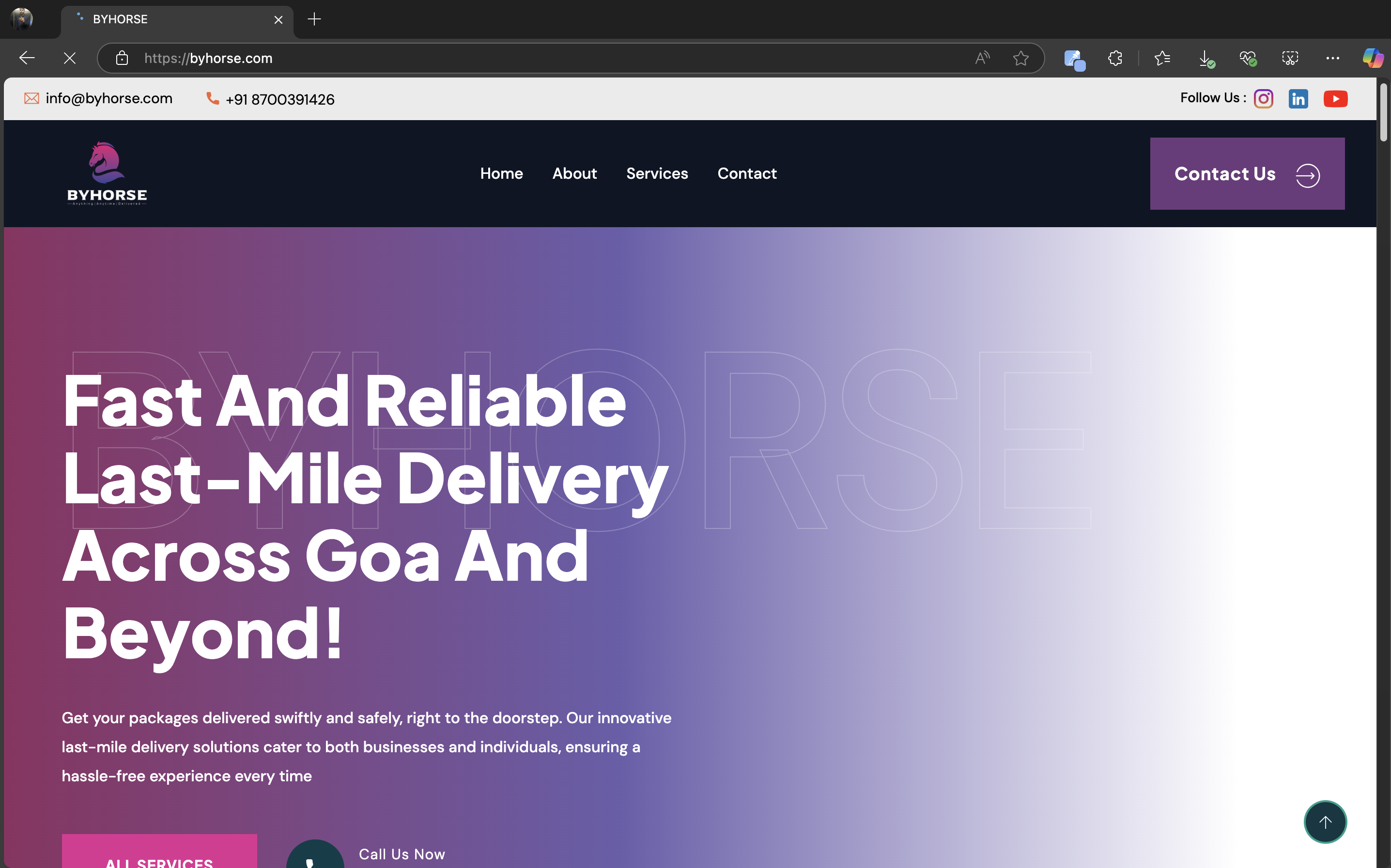1391x868 pixels.
Task: Click the scroll-to-top arrow button
Action: pyautogui.click(x=1325, y=821)
